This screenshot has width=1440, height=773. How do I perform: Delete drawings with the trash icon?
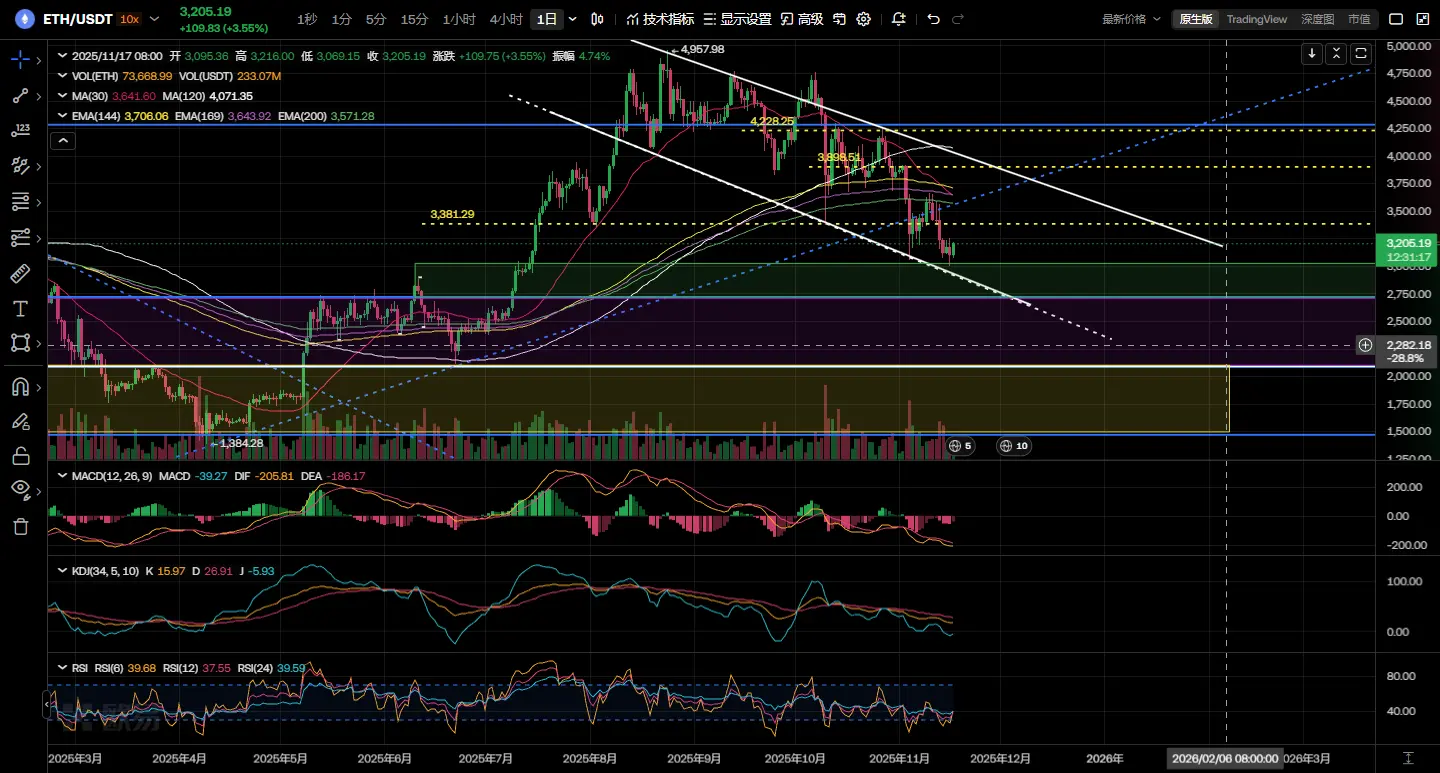click(x=20, y=526)
